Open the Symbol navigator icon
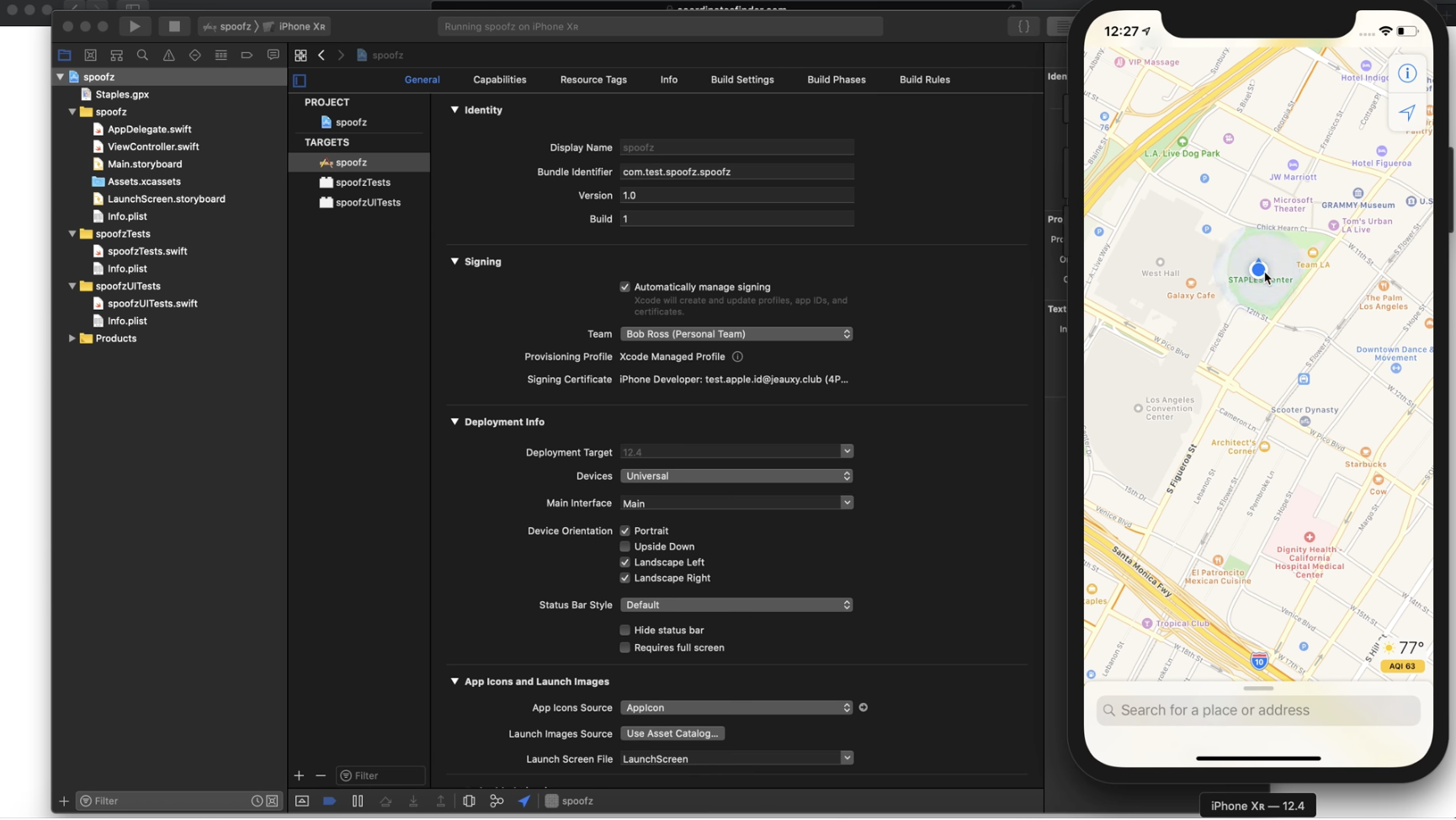Image resolution: width=1456 pixels, height=820 pixels. tap(116, 55)
